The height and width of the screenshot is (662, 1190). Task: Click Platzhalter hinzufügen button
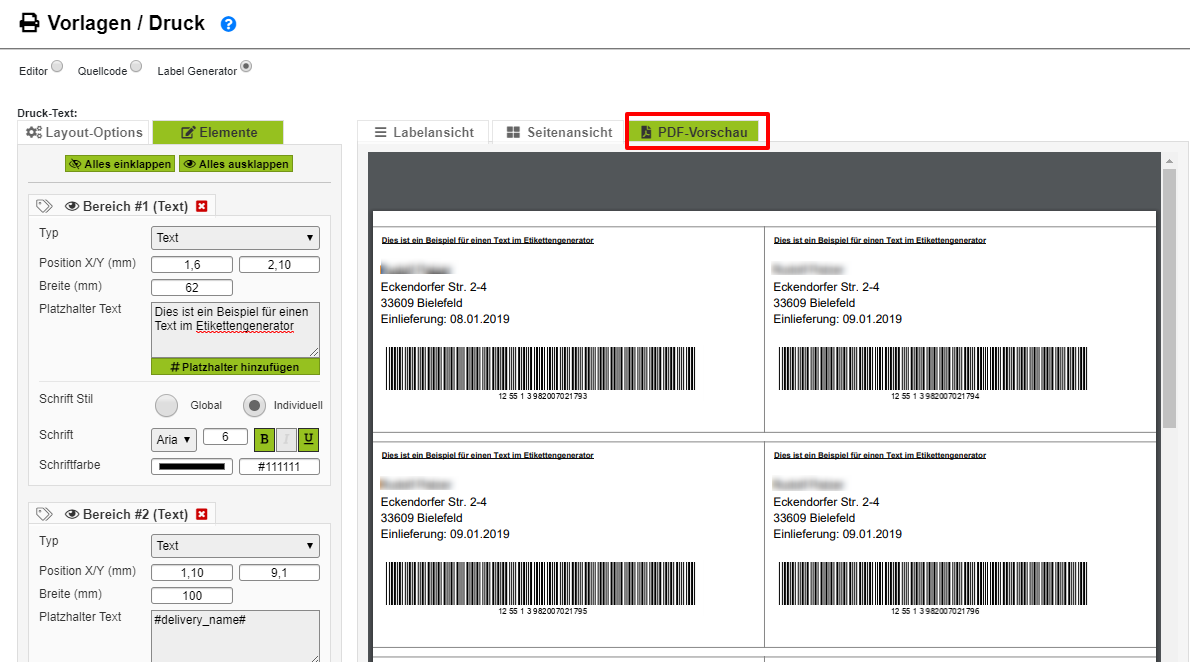pos(235,367)
